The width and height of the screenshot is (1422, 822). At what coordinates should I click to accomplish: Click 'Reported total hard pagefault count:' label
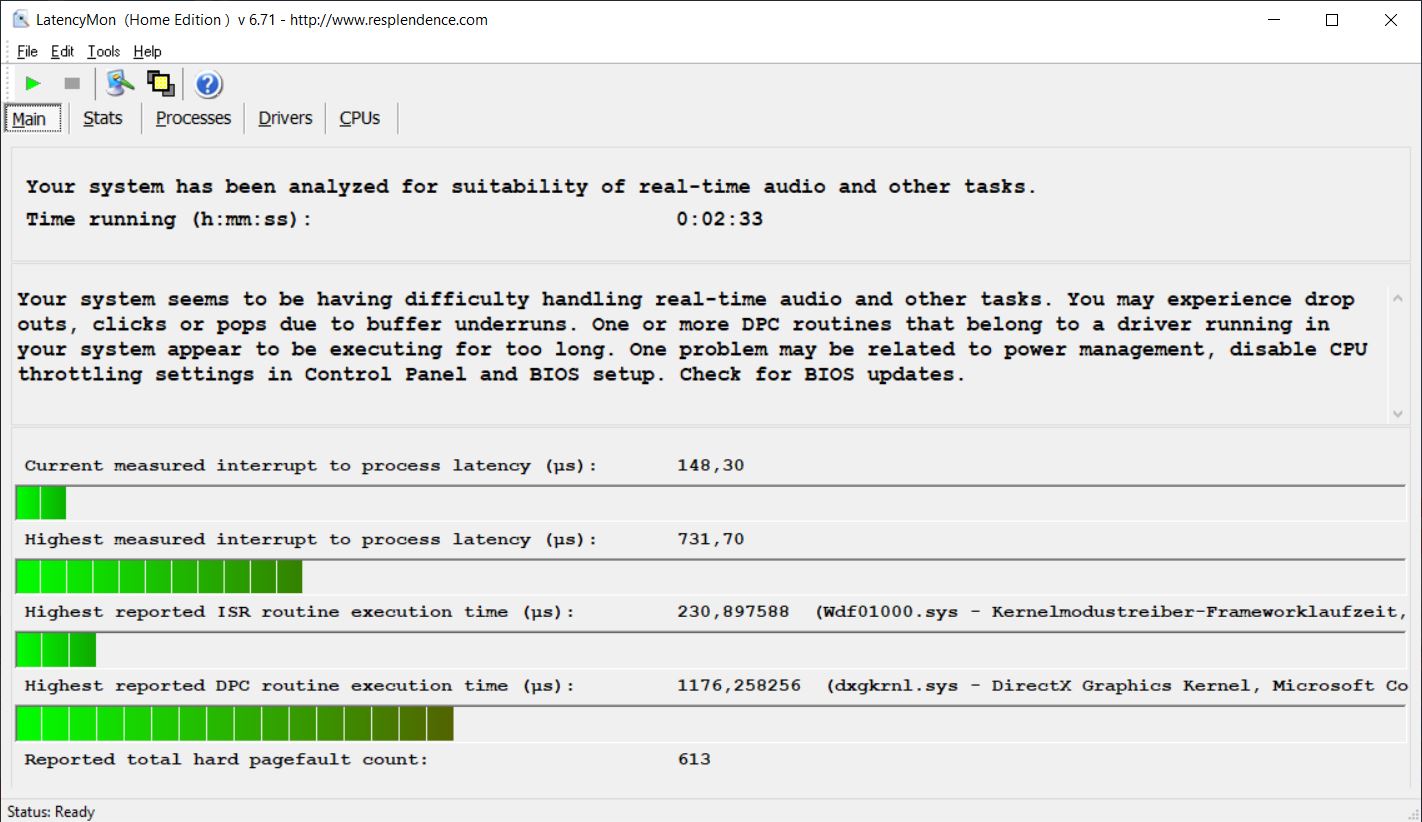pos(226,759)
